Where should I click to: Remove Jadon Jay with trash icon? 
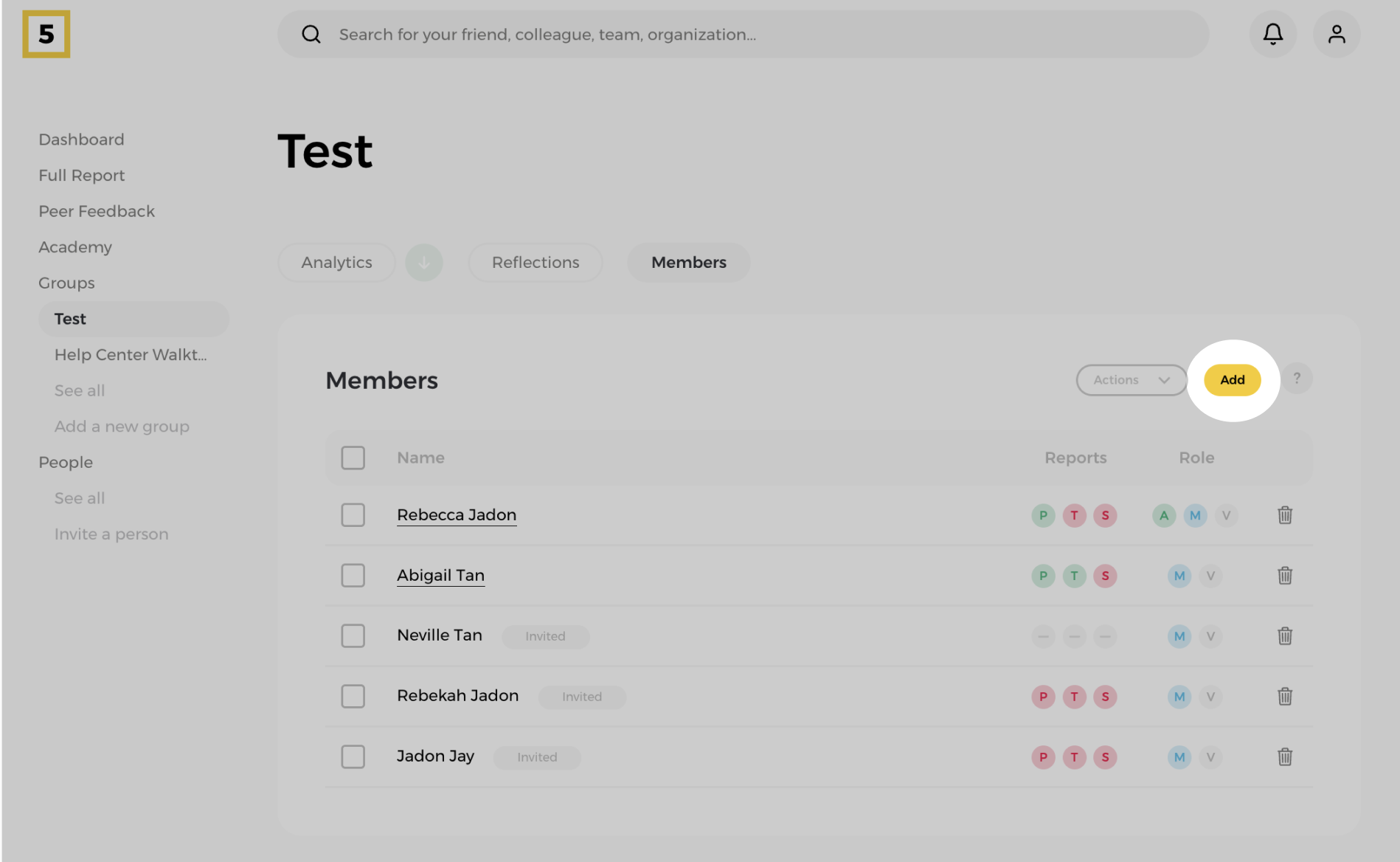click(x=1284, y=757)
